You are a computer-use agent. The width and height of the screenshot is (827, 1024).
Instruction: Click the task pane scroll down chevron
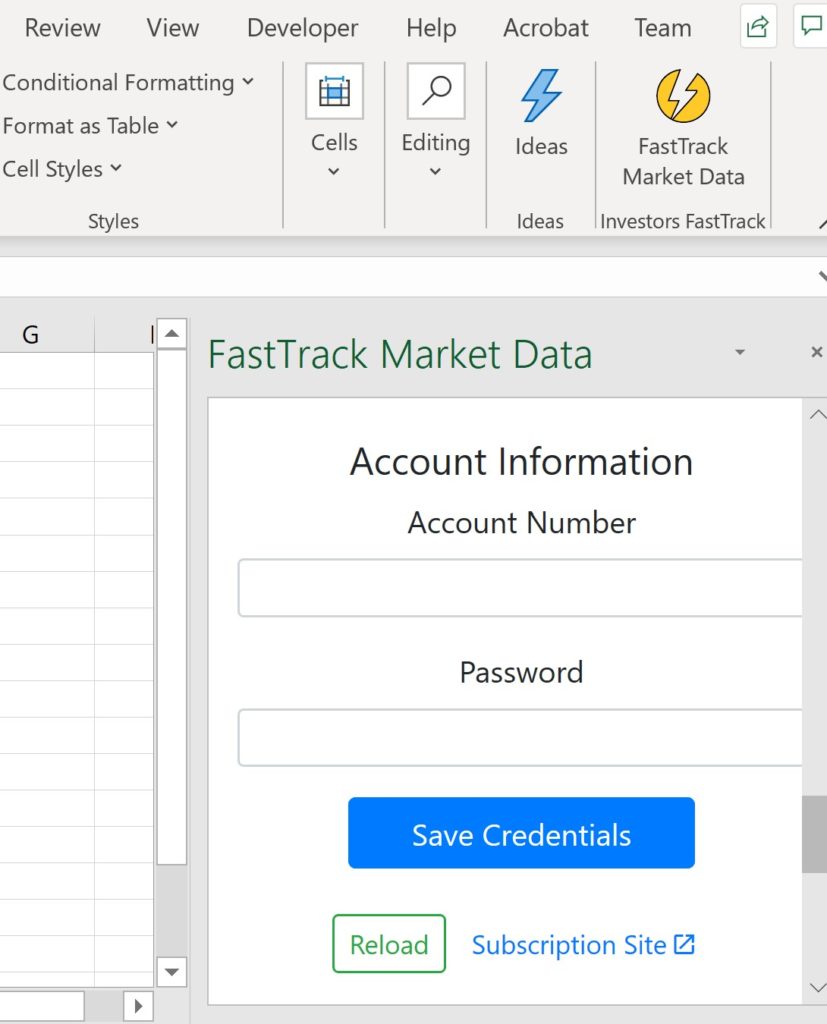[817, 987]
